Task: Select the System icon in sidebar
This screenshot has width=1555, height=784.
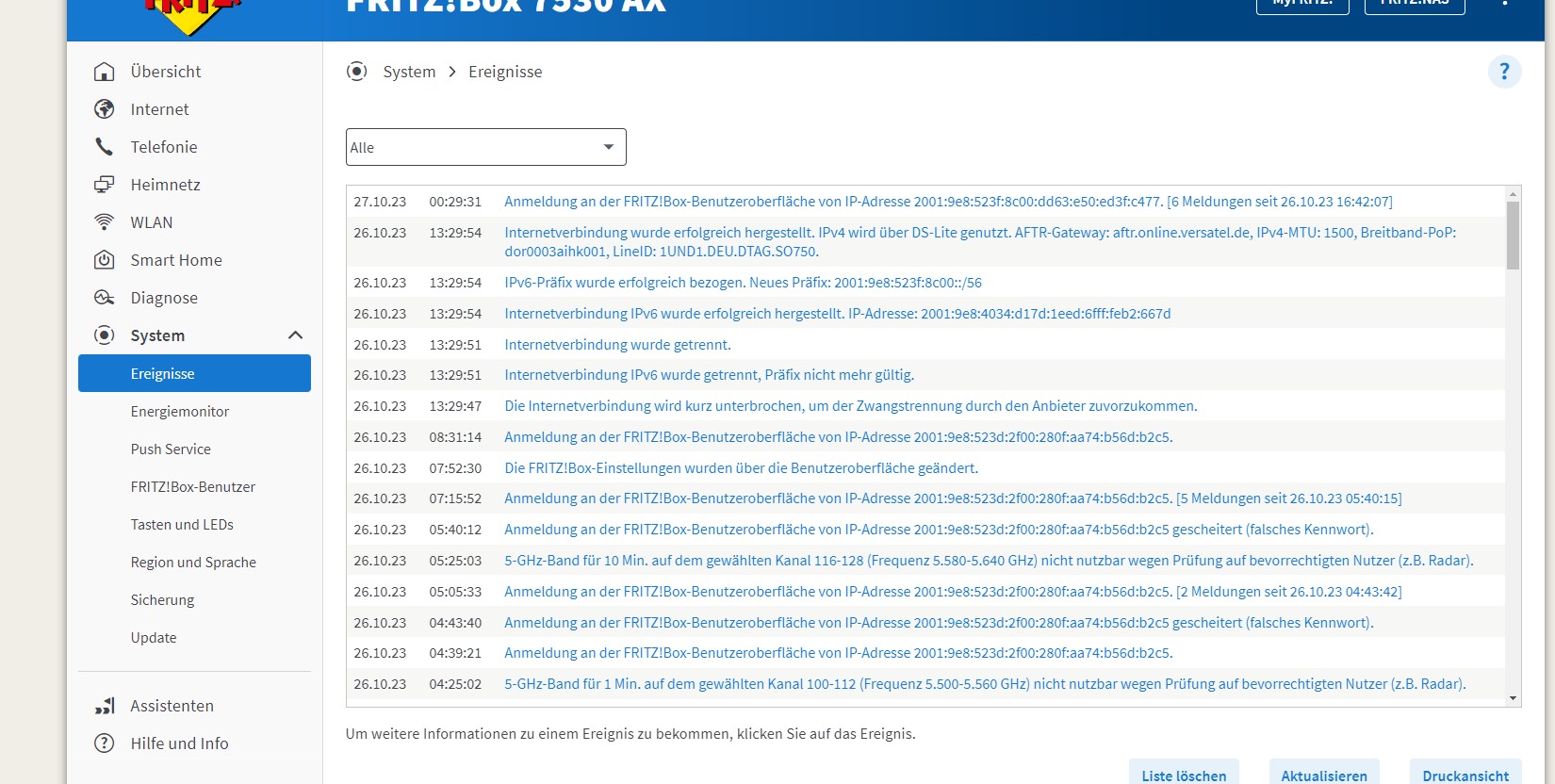Action: coord(105,335)
